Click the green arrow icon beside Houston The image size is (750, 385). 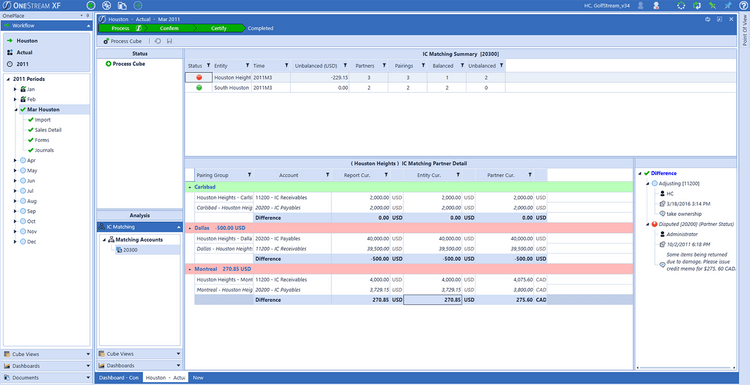pyautogui.click(x=10, y=41)
